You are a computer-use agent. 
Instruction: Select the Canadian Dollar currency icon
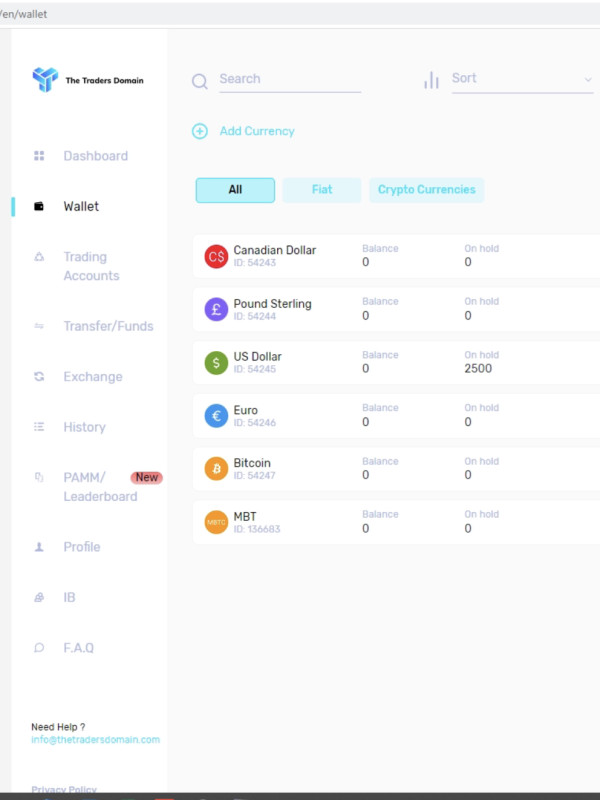(216, 256)
